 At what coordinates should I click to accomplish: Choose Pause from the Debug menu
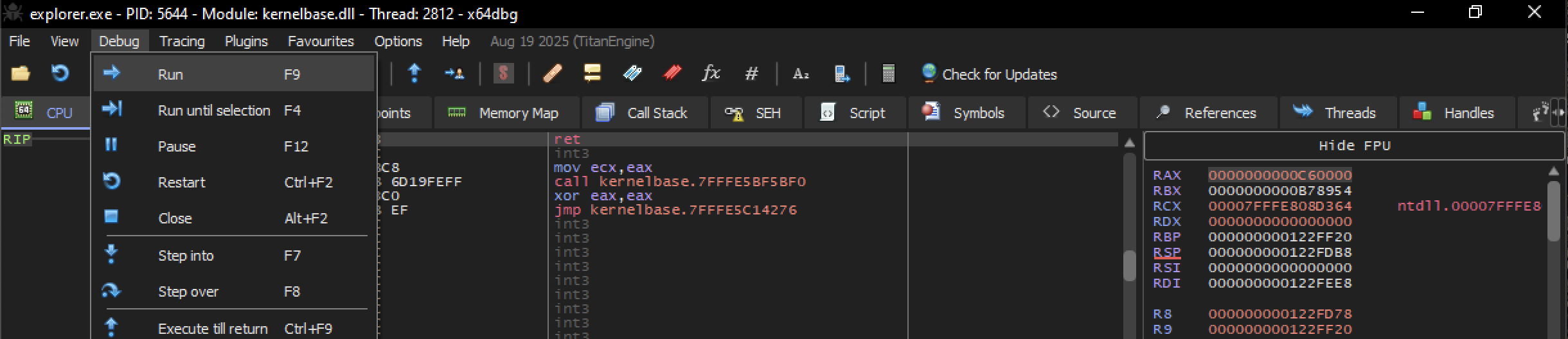(234, 146)
